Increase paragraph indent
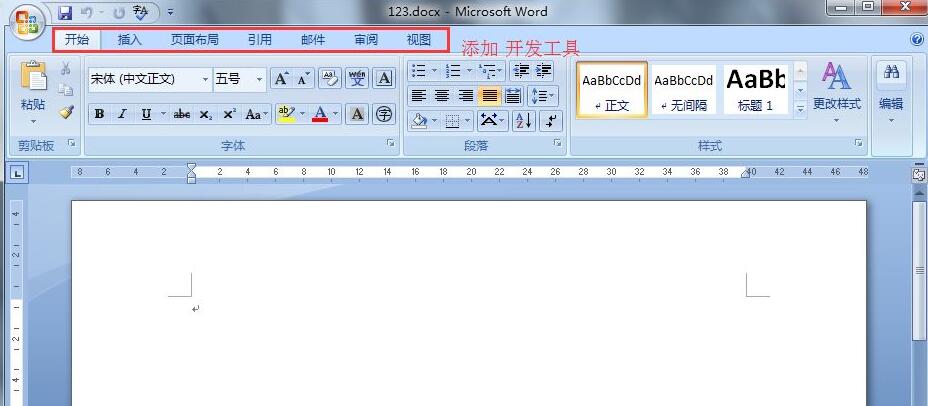928x406 pixels. tap(543, 71)
